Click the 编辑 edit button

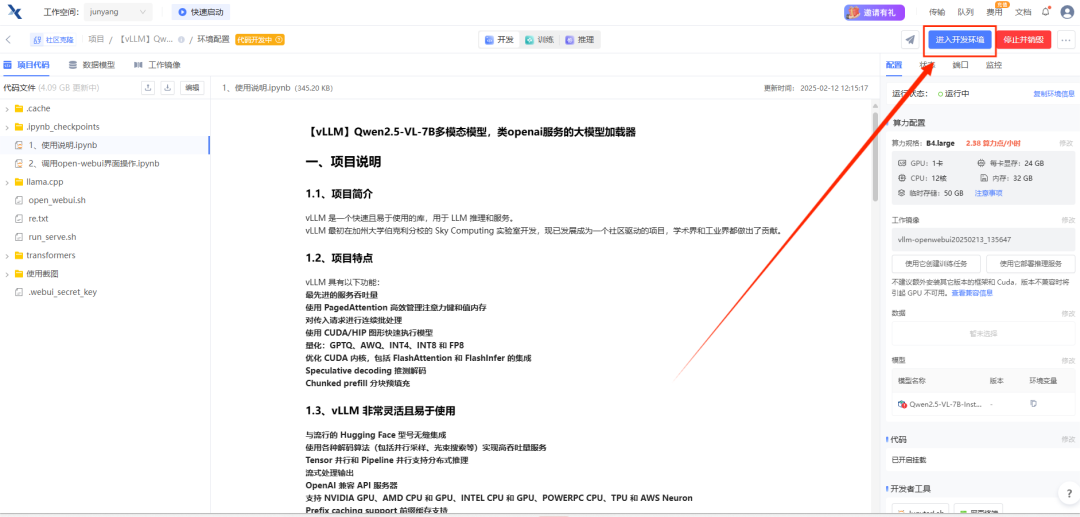[x=192, y=87]
